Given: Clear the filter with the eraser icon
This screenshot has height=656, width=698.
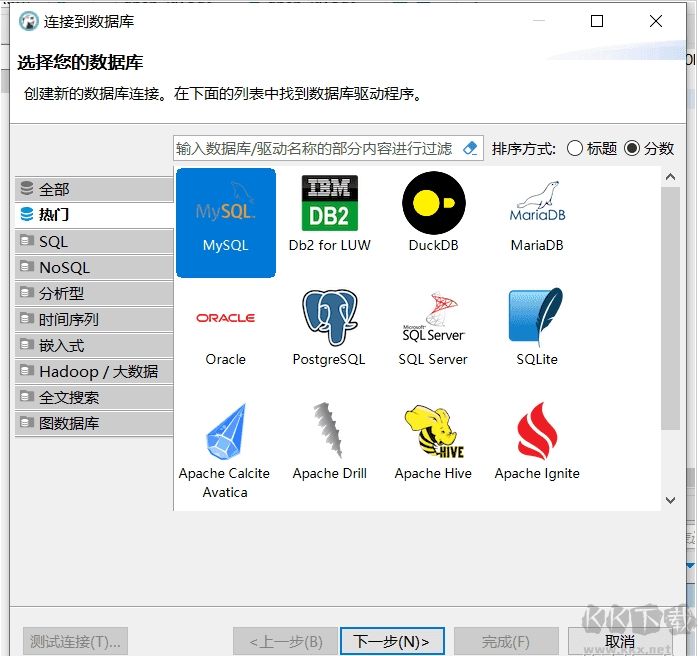Looking at the screenshot, I should tap(470, 148).
